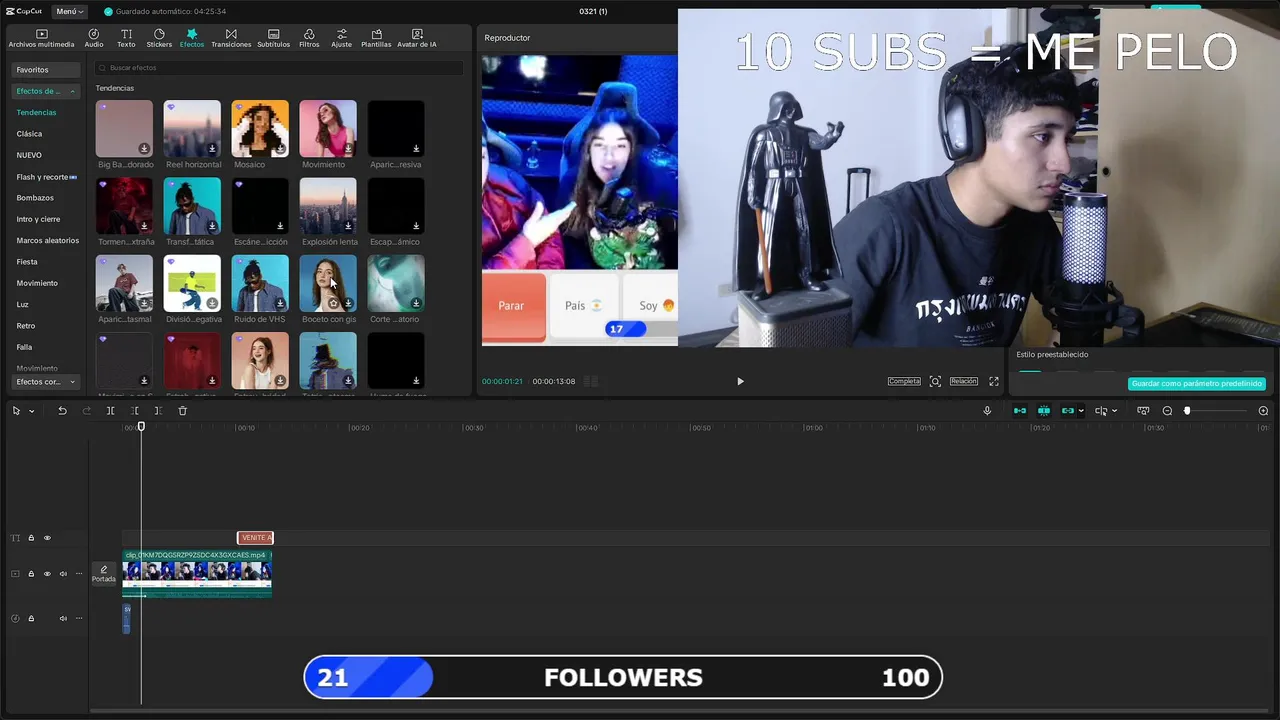Click the Completa preview button
Screen dimensions: 1280x720
click(x=904, y=381)
